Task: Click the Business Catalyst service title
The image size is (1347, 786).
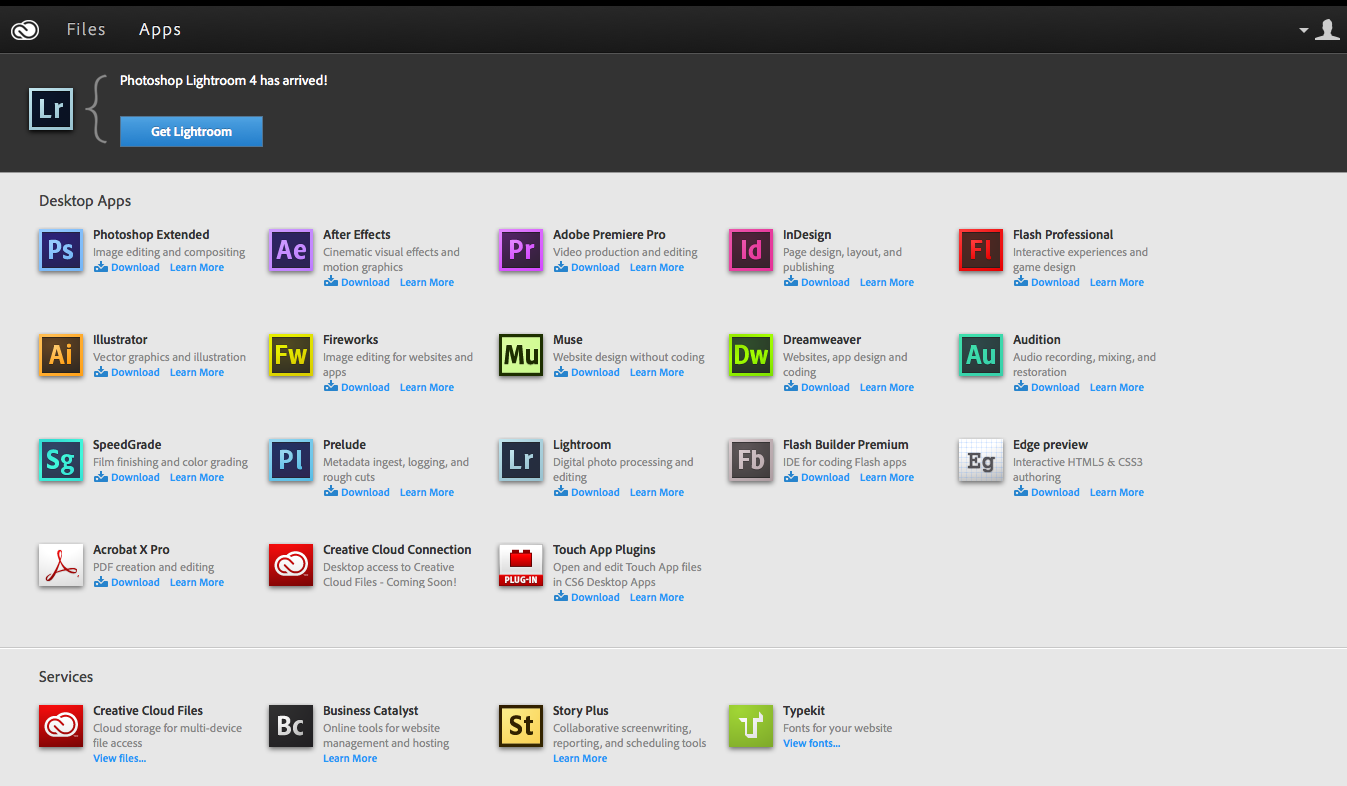Action: [x=371, y=711]
